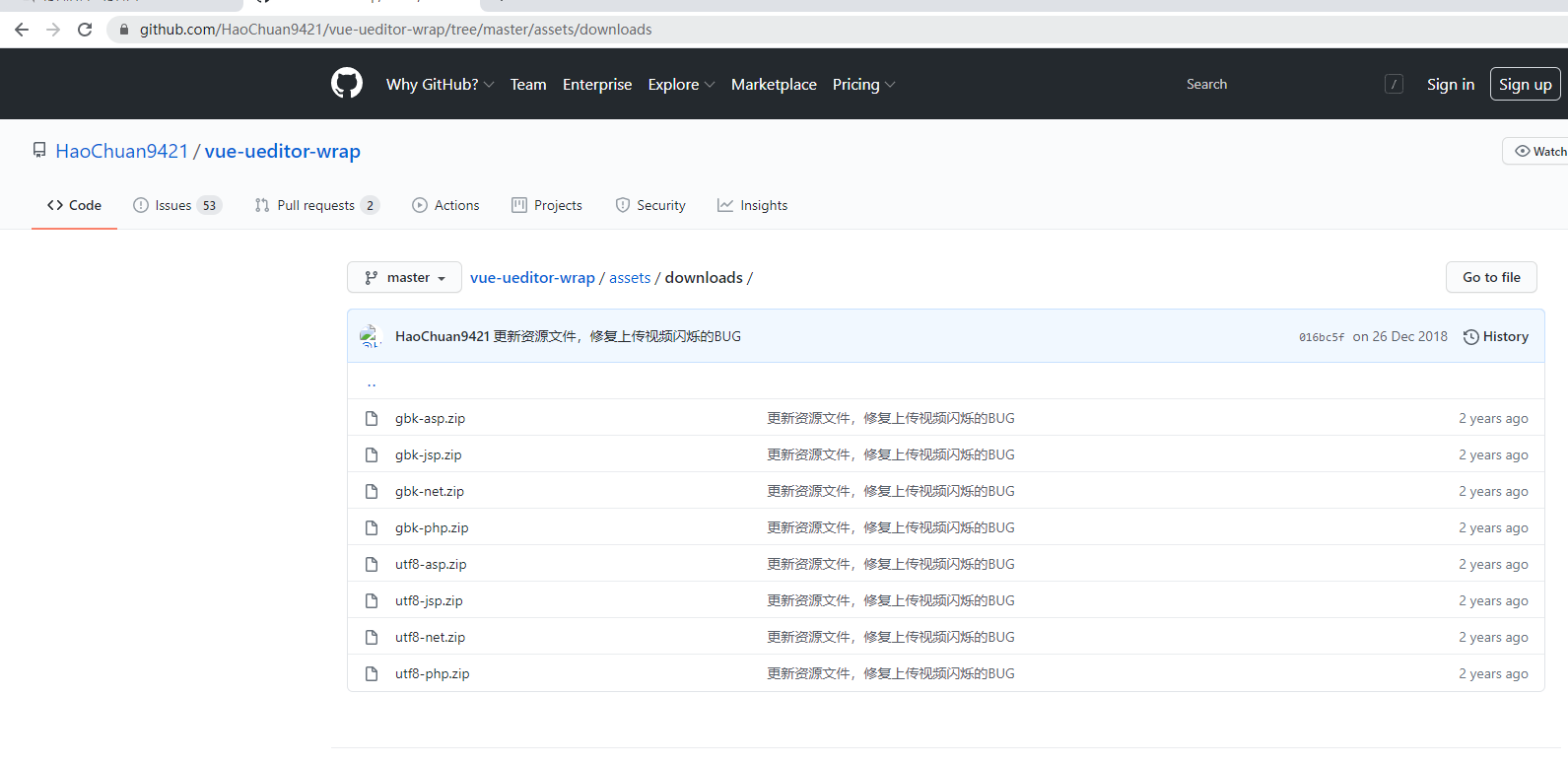1568x766 pixels.
Task: Click the file icon for utf8-php.zip
Action: pos(372,673)
